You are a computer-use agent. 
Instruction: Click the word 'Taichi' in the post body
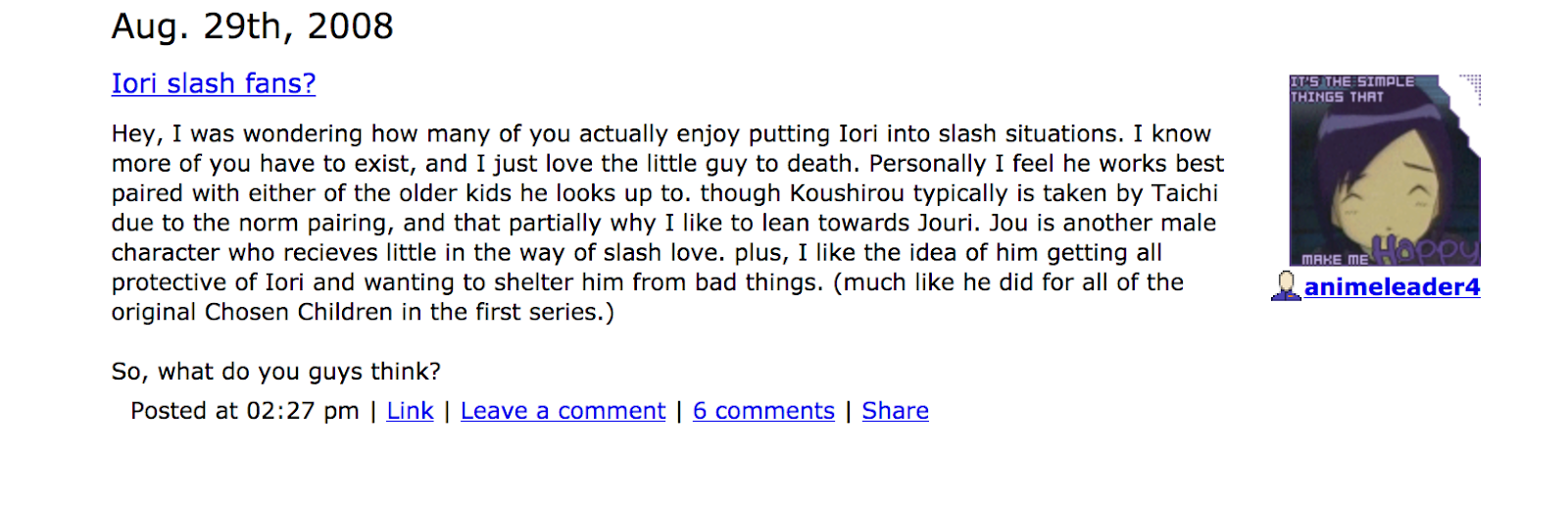1184,193
